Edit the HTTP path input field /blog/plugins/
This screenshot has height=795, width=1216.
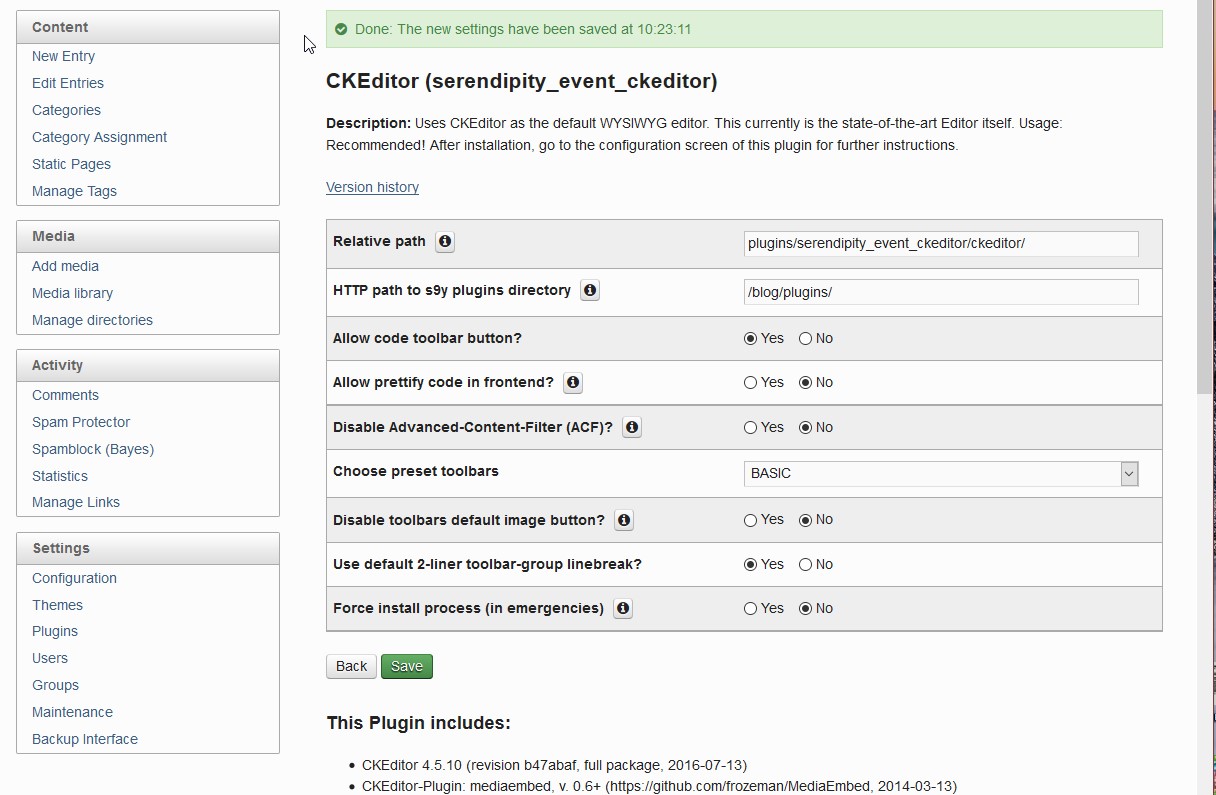coord(940,292)
